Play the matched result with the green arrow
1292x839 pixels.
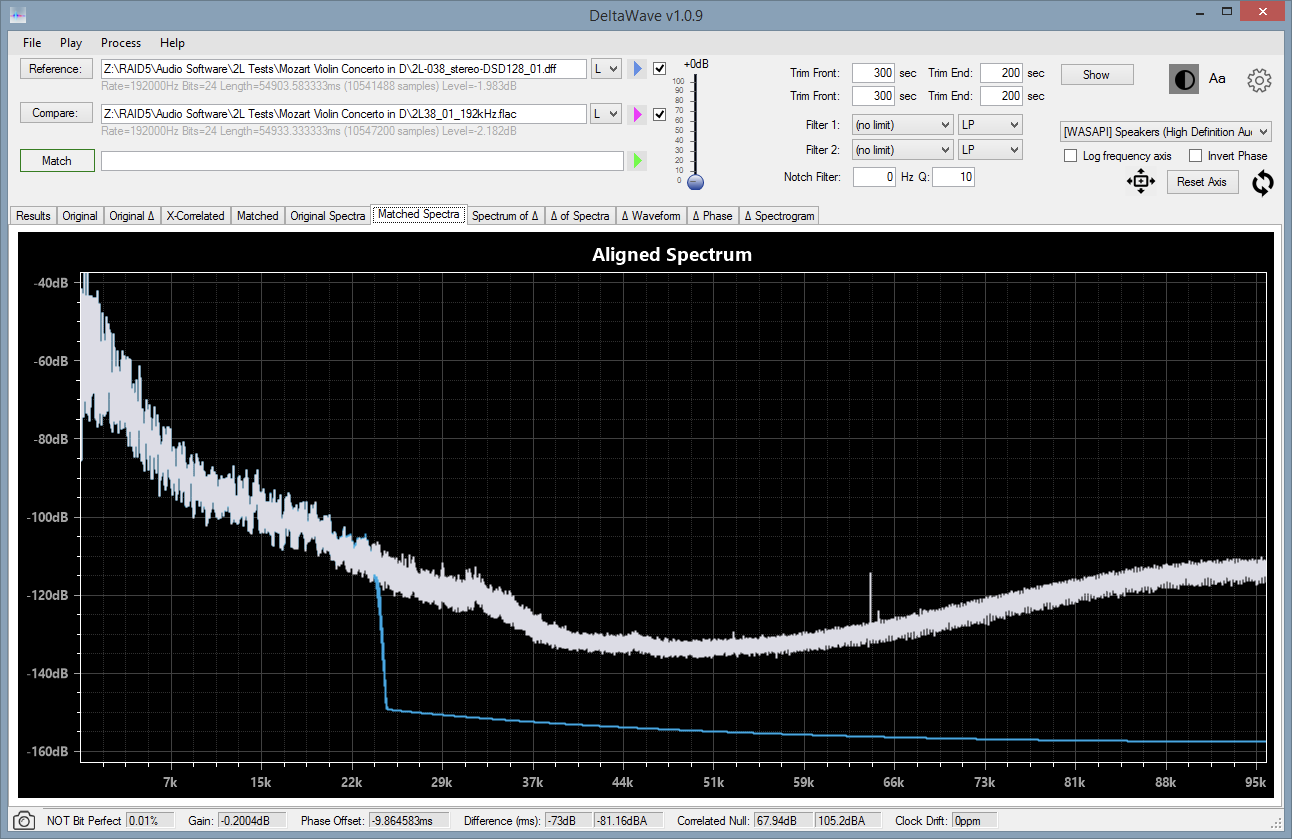pos(637,161)
